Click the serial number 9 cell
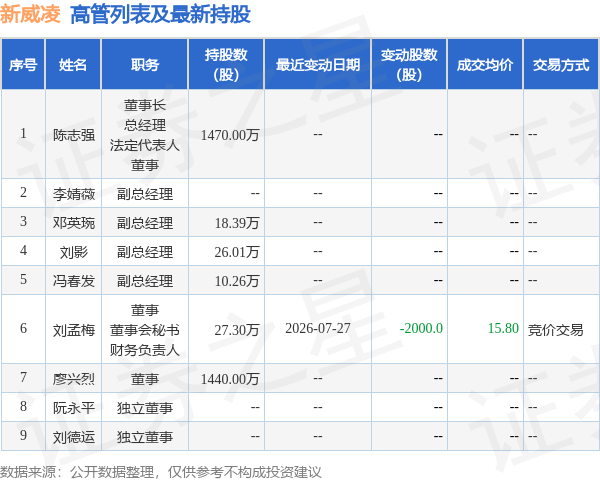 coord(23,435)
